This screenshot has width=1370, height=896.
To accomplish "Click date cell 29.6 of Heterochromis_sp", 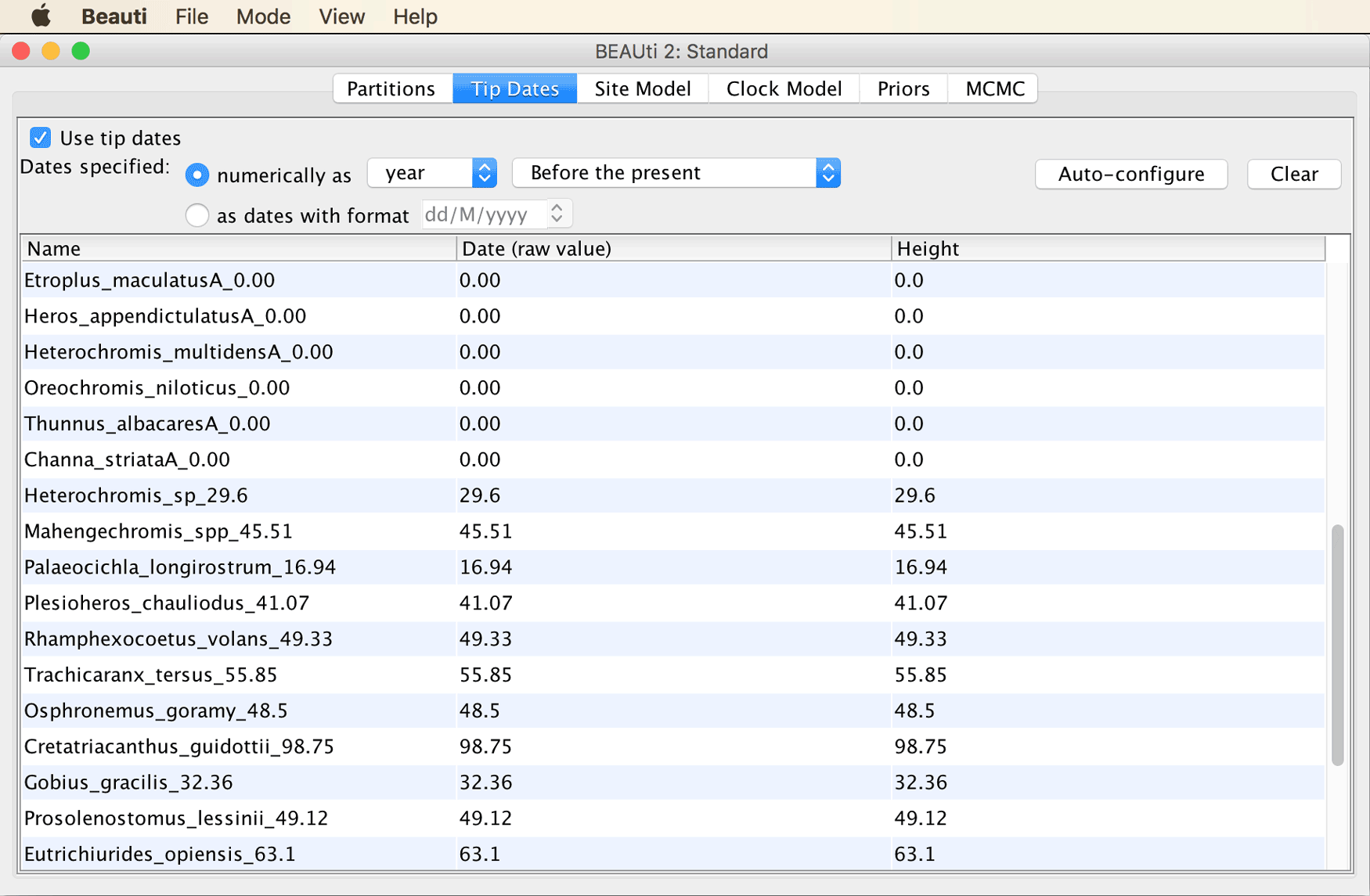I will pyautogui.click(x=673, y=495).
